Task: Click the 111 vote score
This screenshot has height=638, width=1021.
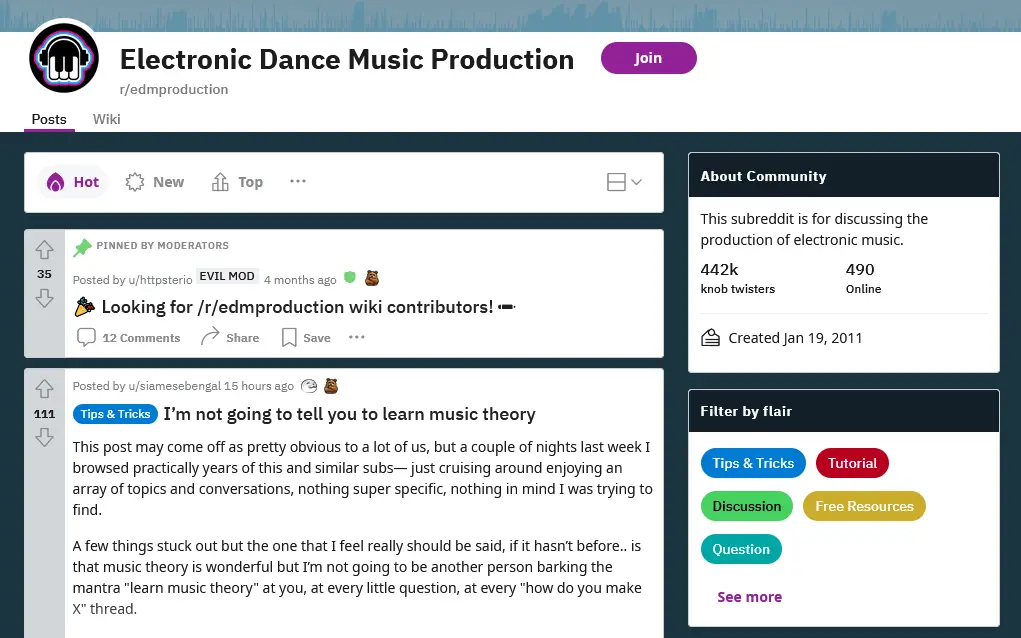Action: (44, 414)
